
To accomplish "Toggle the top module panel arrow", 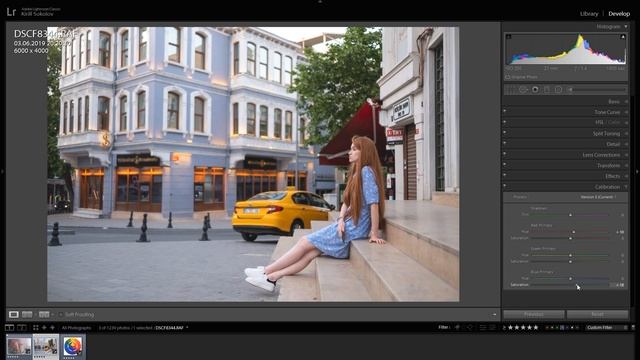I will 320,2.
